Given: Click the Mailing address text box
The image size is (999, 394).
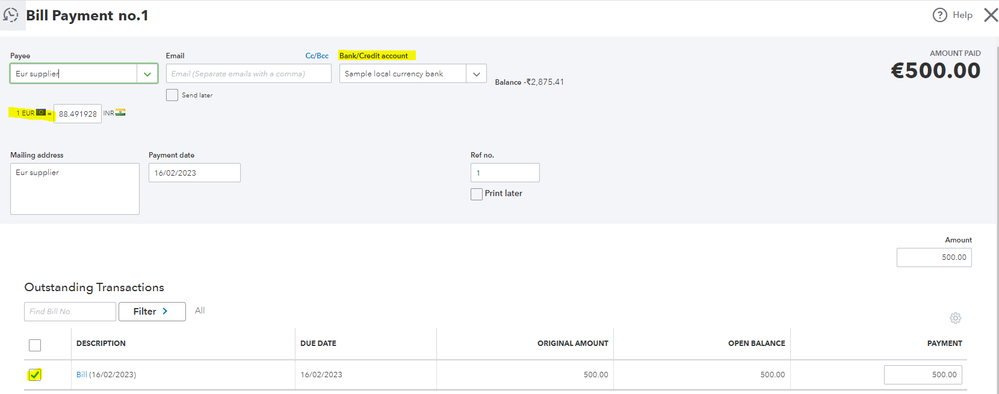Looking at the screenshot, I should (x=75, y=189).
